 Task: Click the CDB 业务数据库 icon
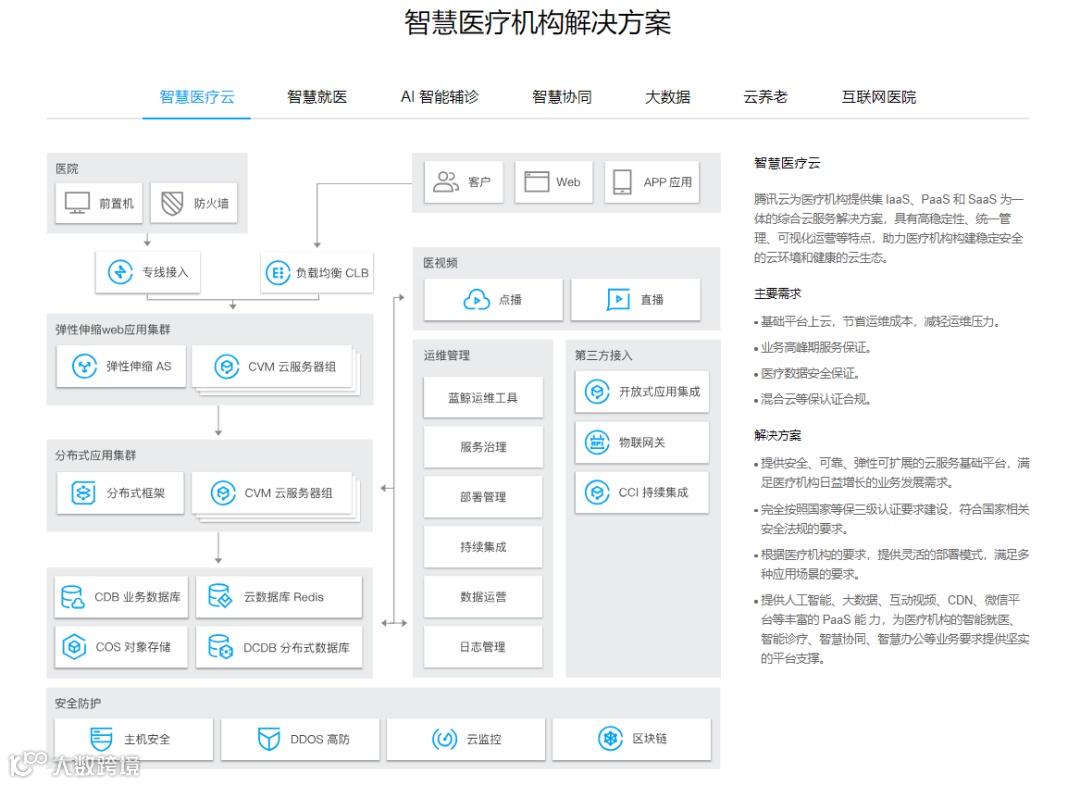coord(72,597)
